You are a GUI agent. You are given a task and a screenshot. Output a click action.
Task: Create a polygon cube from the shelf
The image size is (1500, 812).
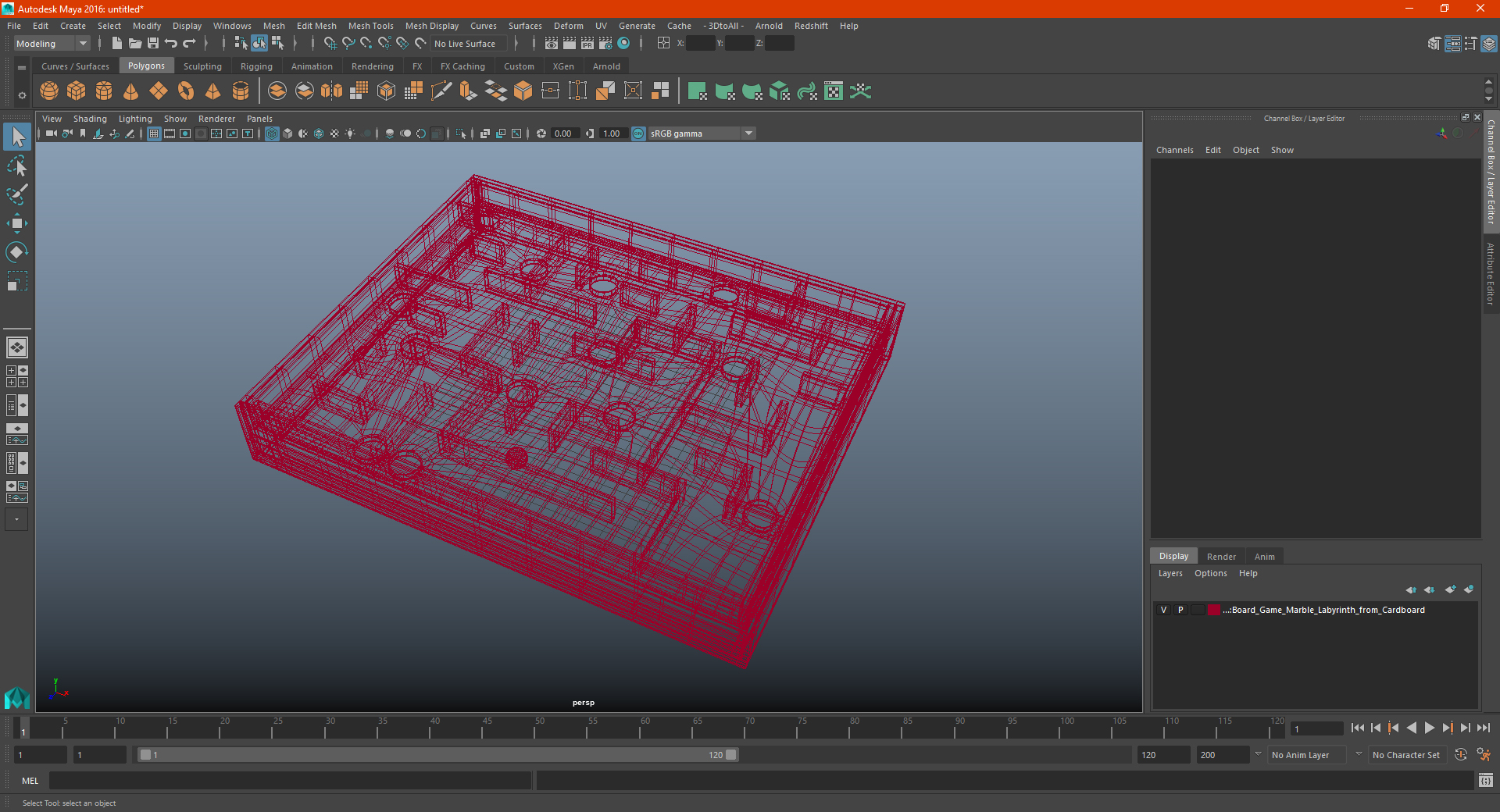(77, 91)
